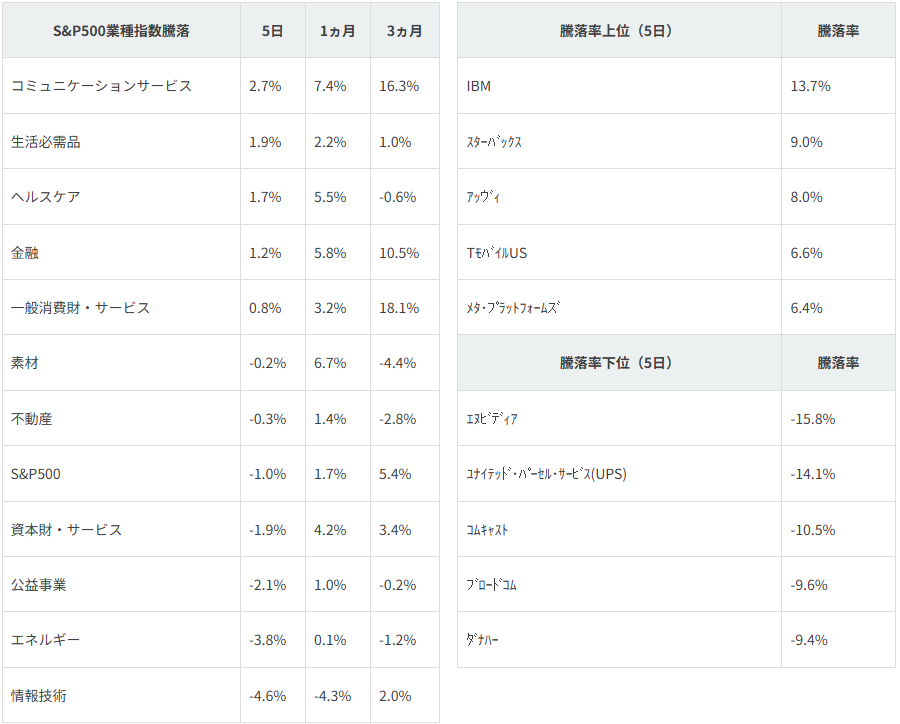Select the ヘルスケア sector cell
The image size is (900, 724).
pyautogui.click(x=46, y=197)
